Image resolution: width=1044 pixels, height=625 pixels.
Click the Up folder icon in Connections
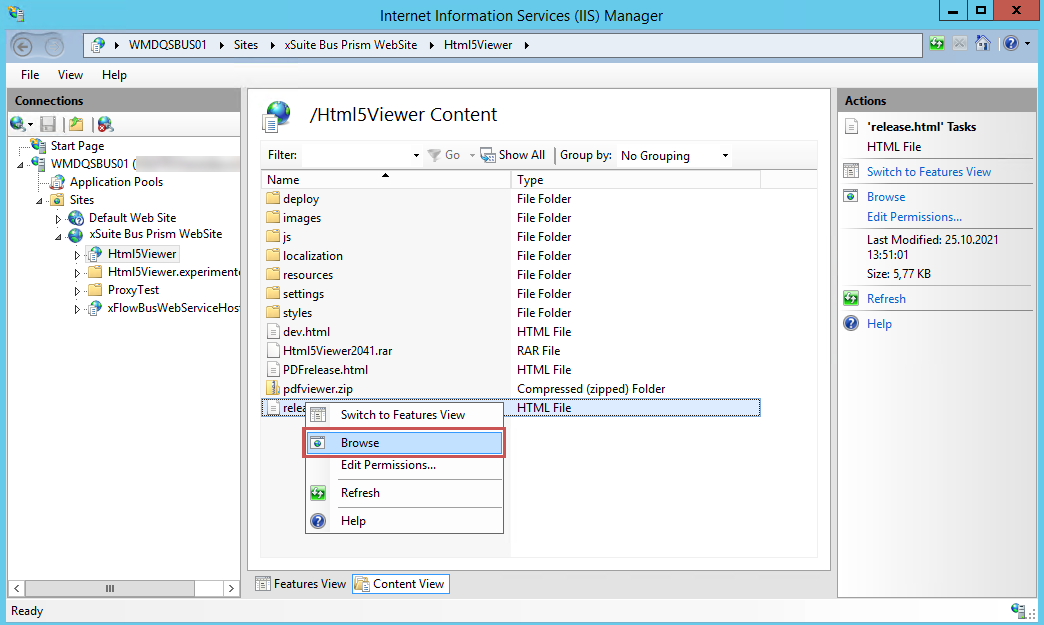pos(76,124)
